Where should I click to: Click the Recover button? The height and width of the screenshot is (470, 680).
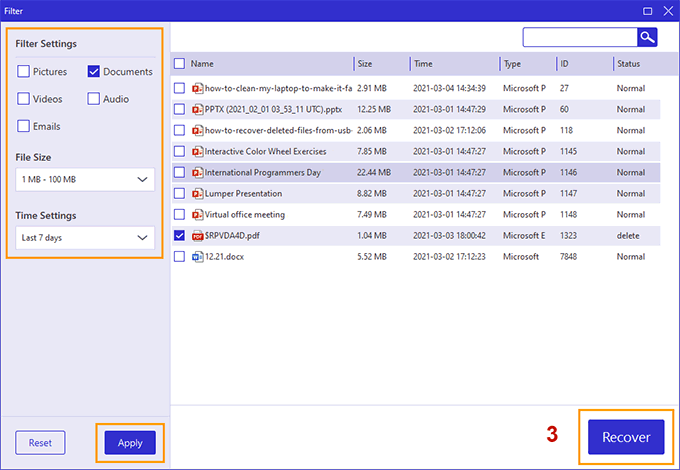[x=625, y=438]
